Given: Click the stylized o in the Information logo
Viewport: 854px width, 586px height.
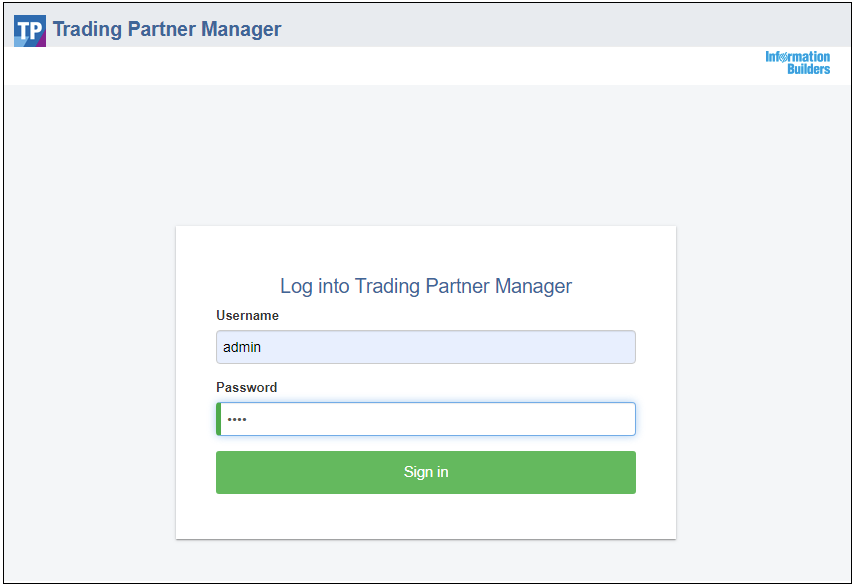Looking at the screenshot, I should [x=783, y=57].
